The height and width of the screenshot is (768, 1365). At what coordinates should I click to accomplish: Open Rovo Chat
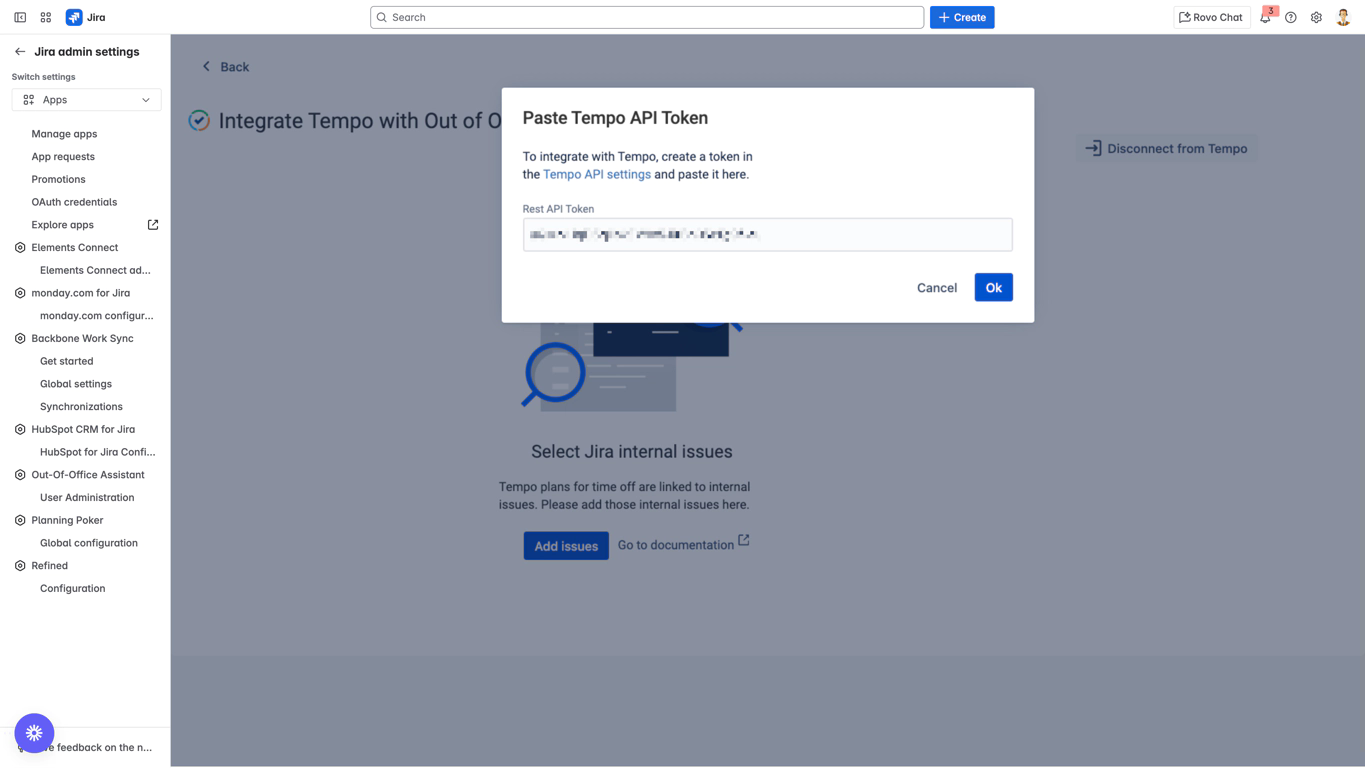click(1210, 17)
